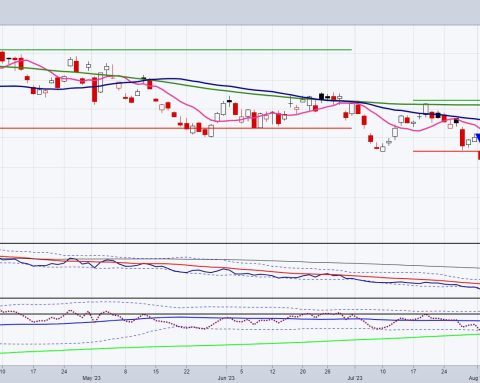Select the 20 date label on time axis
The width and height of the screenshot is (480, 383).
pos(303,371)
